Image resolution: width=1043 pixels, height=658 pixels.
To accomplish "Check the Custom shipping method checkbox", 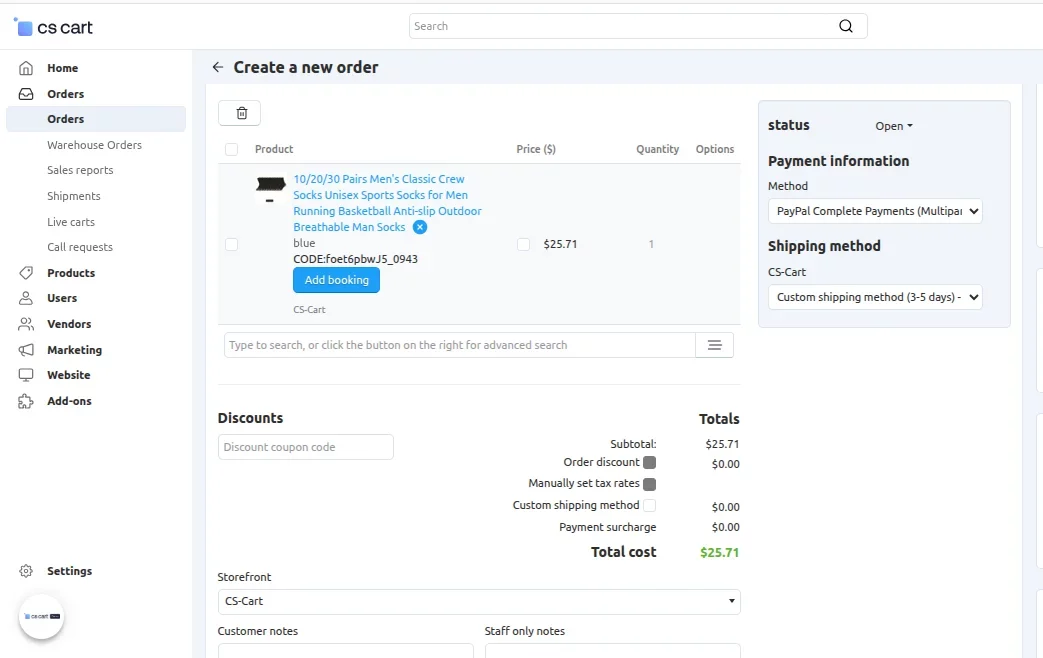I will pyautogui.click(x=648, y=505).
